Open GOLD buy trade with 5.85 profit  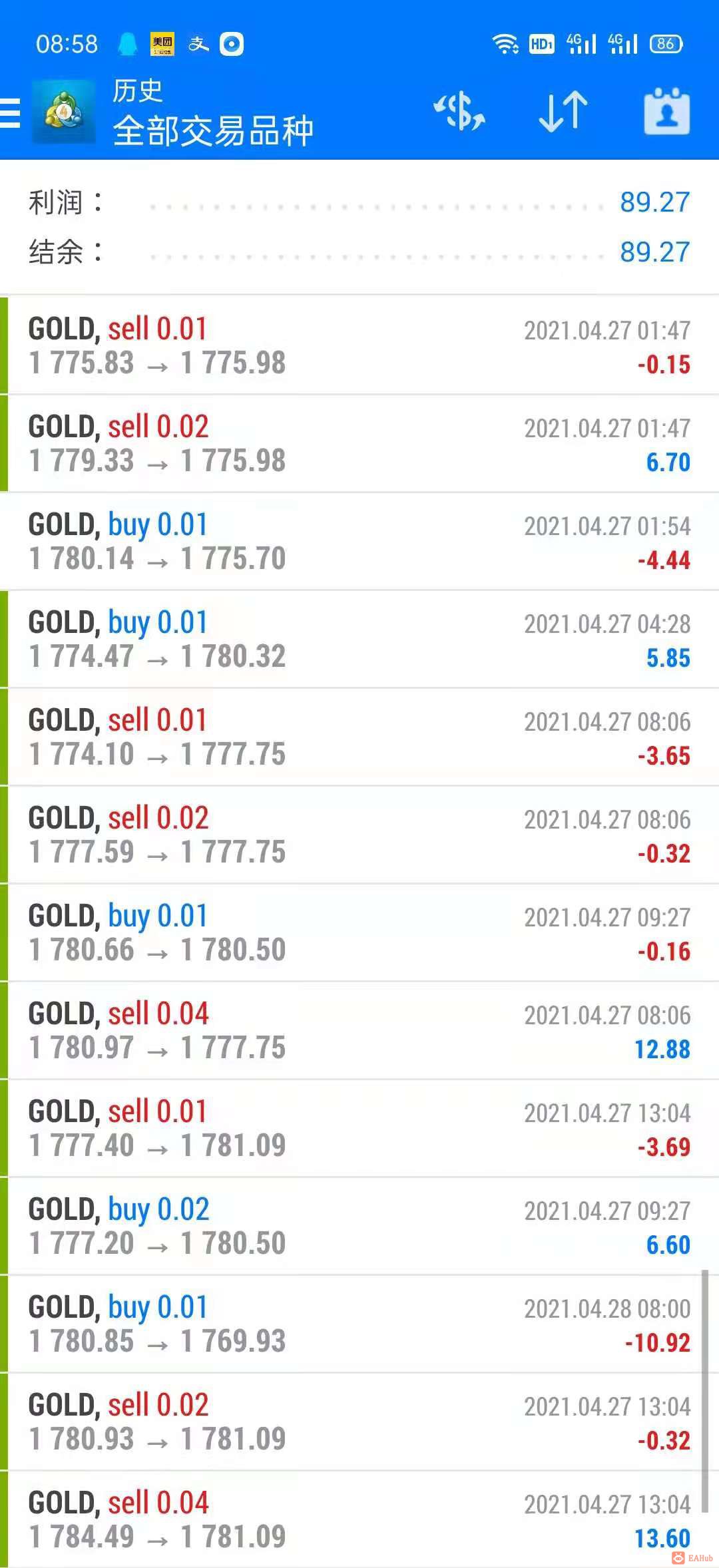click(359, 639)
